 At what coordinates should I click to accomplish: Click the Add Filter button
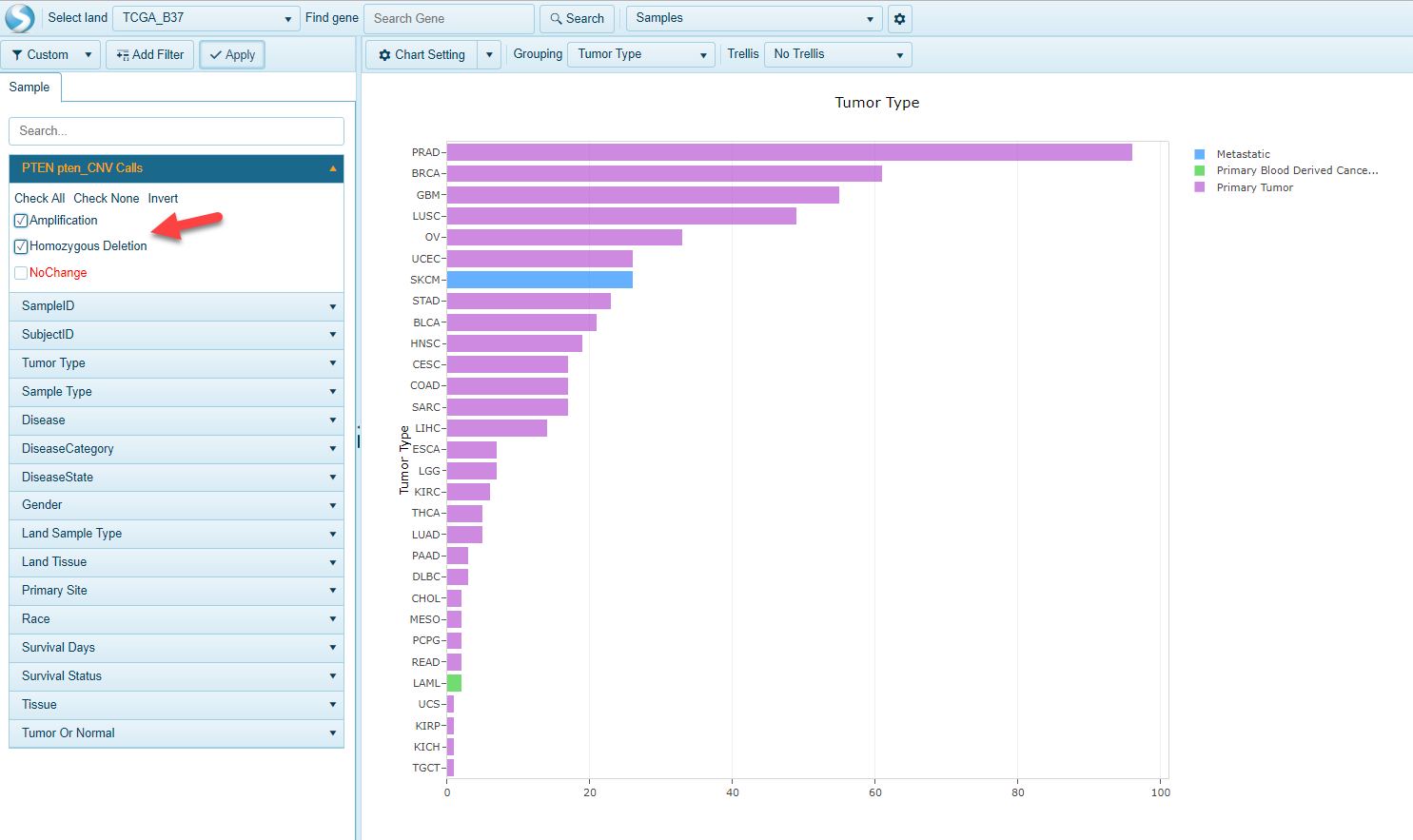tap(150, 55)
